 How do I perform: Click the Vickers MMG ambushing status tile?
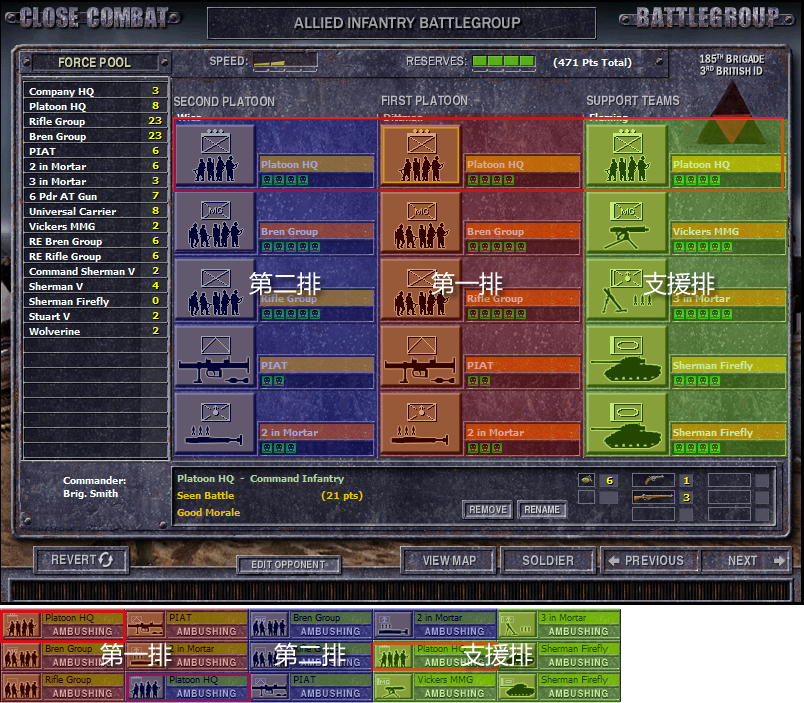tap(434, 686)
